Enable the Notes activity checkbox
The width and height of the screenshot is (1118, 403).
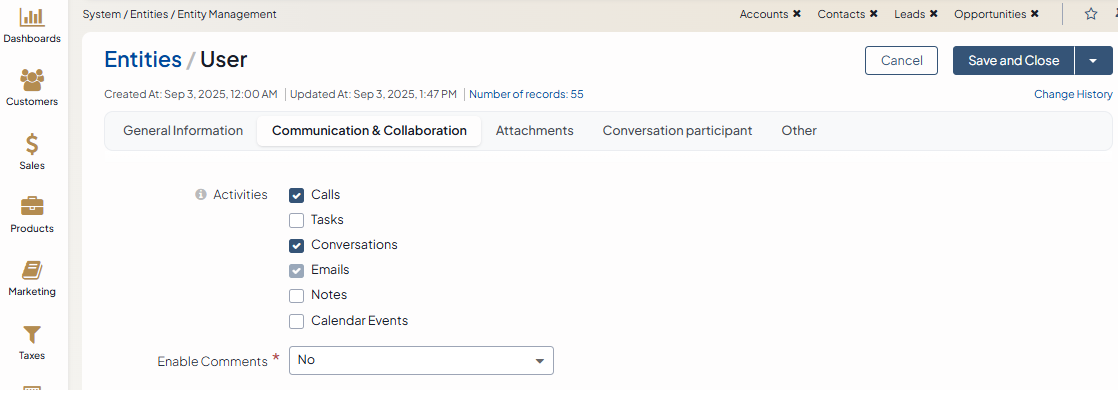point(297,296)
